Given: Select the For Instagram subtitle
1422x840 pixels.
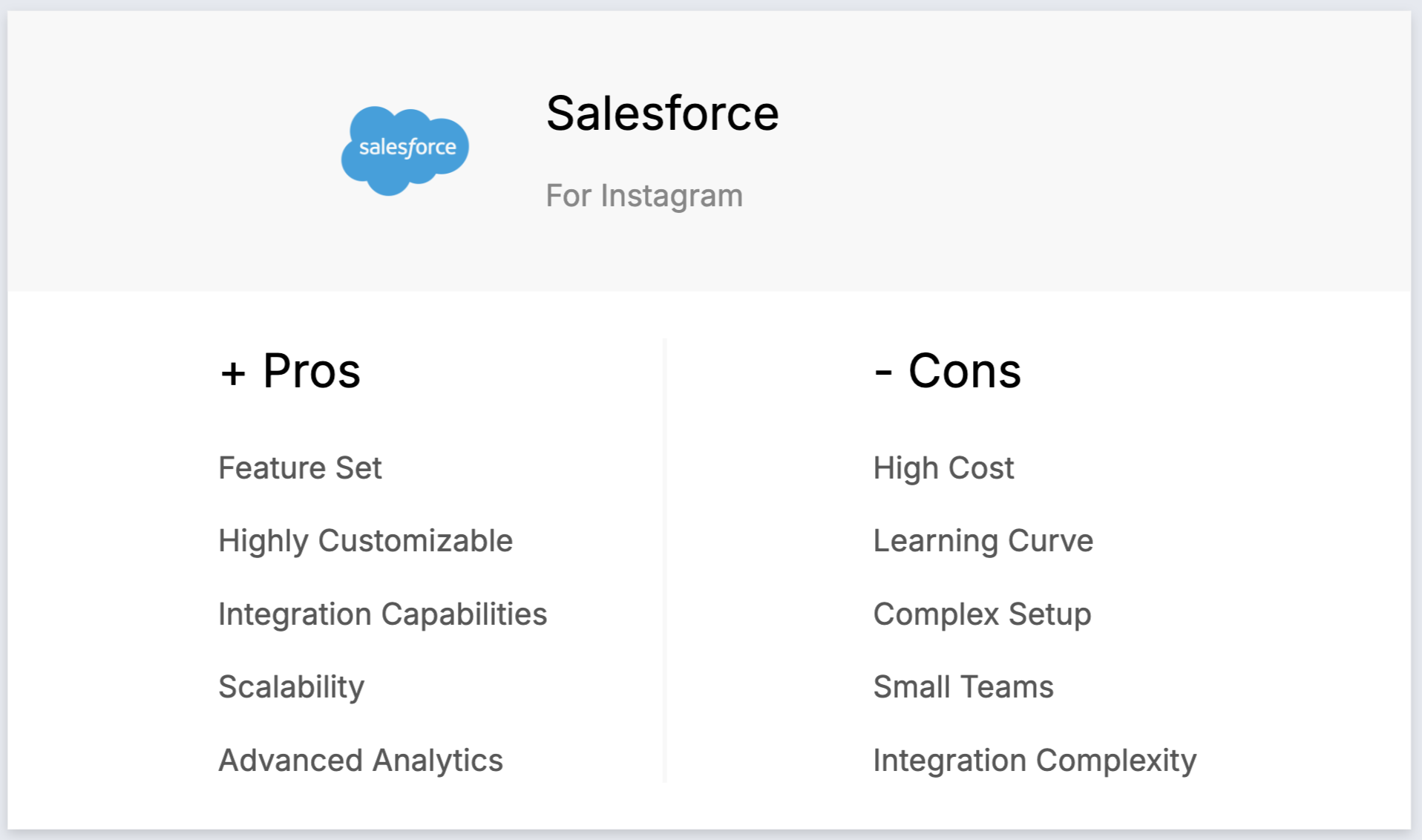Looking at the screenshot, I should coord(643,196).
